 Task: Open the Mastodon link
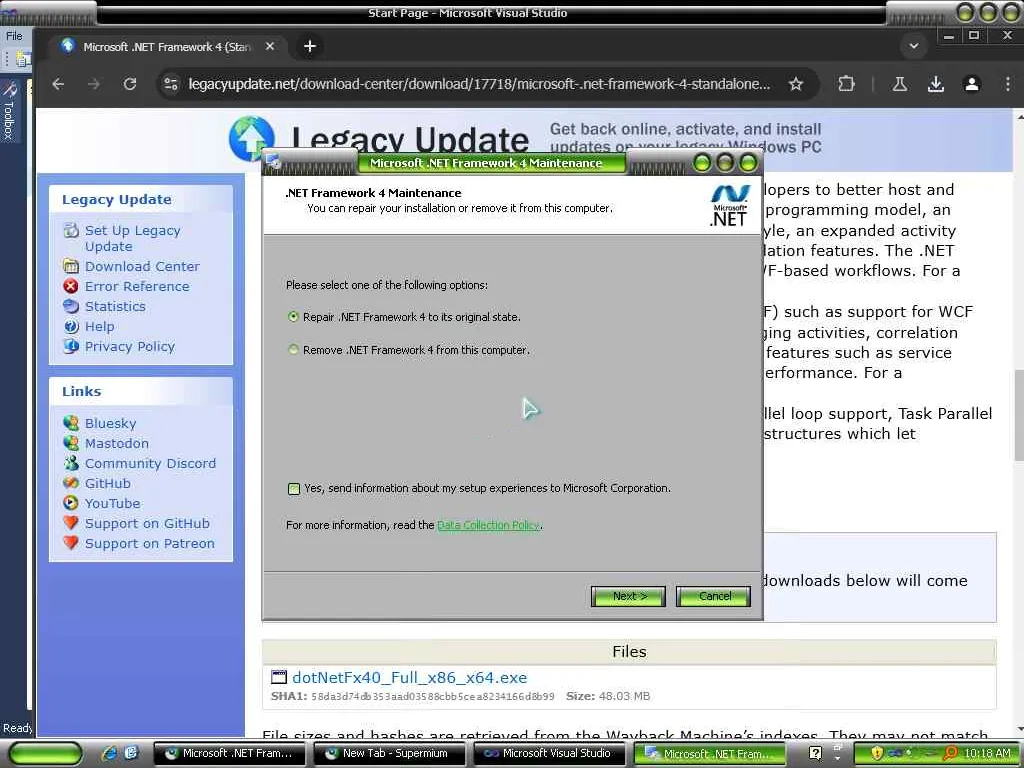click(x=117, y=443)
